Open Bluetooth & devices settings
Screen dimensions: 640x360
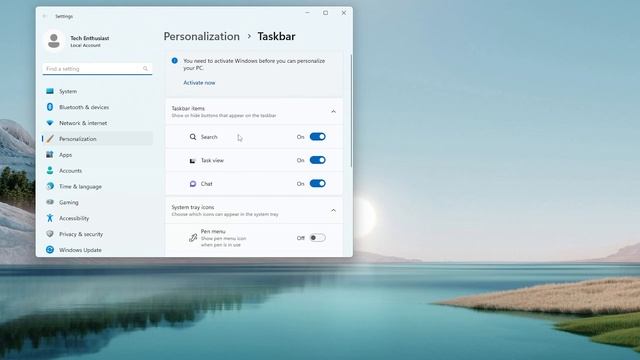[x=98, y=107]
